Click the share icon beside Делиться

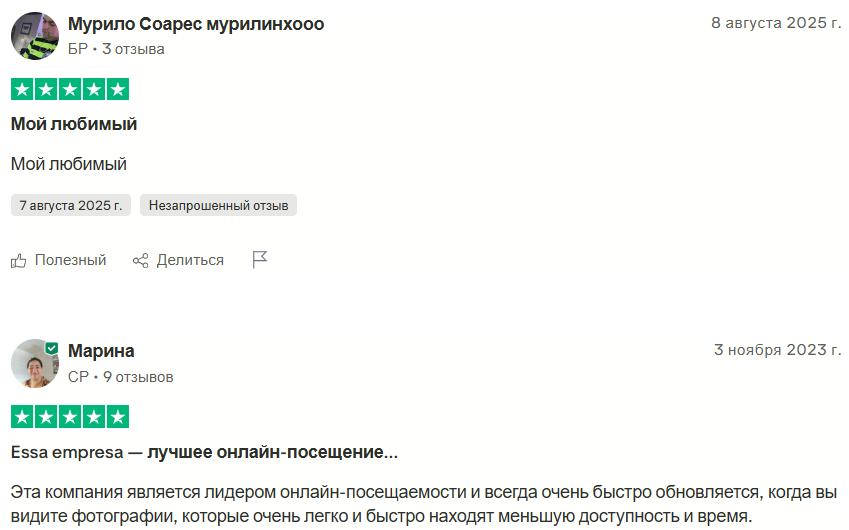141,260
